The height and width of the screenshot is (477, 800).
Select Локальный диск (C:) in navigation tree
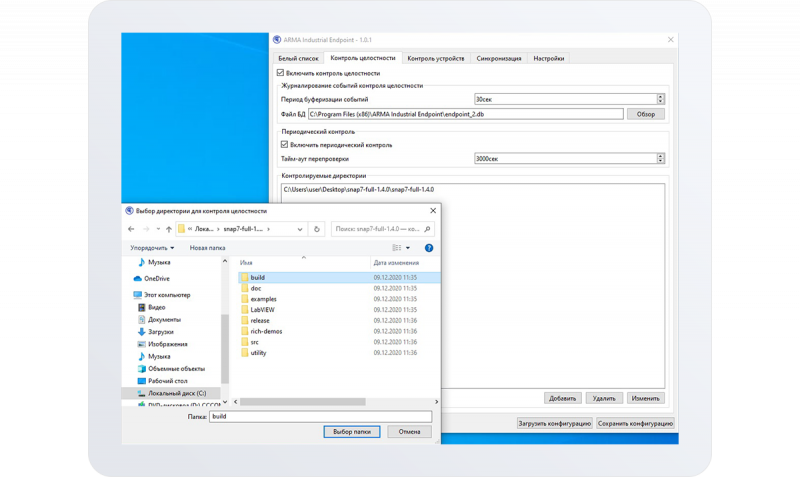tap(176, 394)
